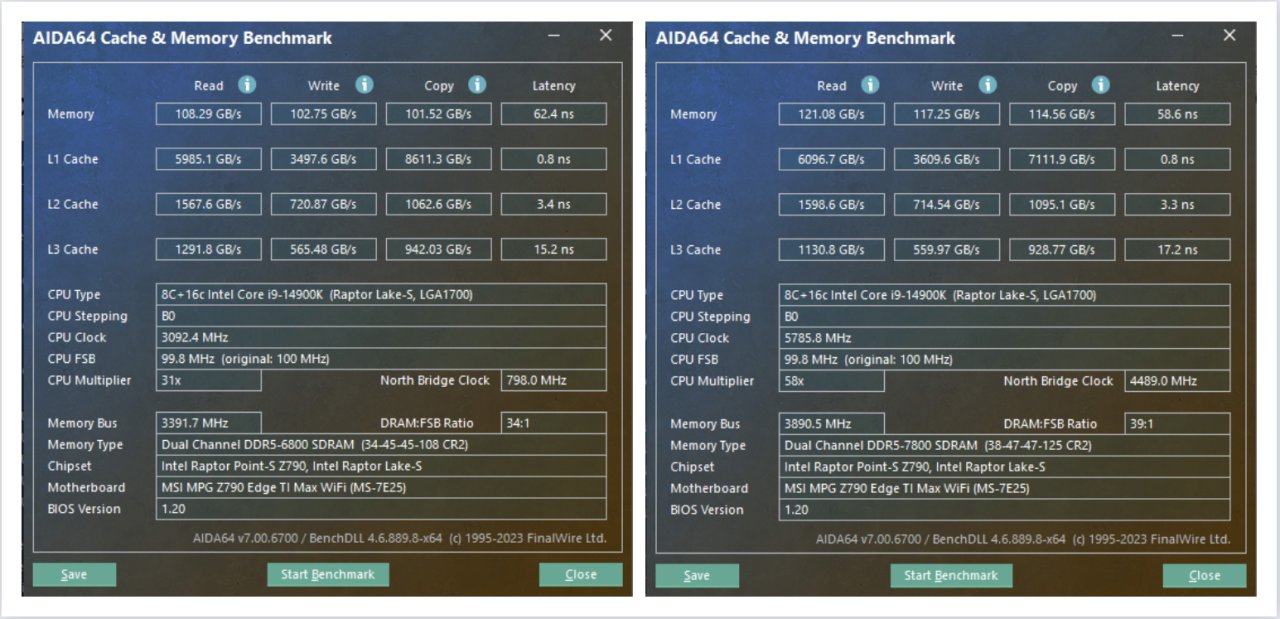Minimize the left AIDA64 window
This screenshot has width=1280, height=619.
coord(555,37)
